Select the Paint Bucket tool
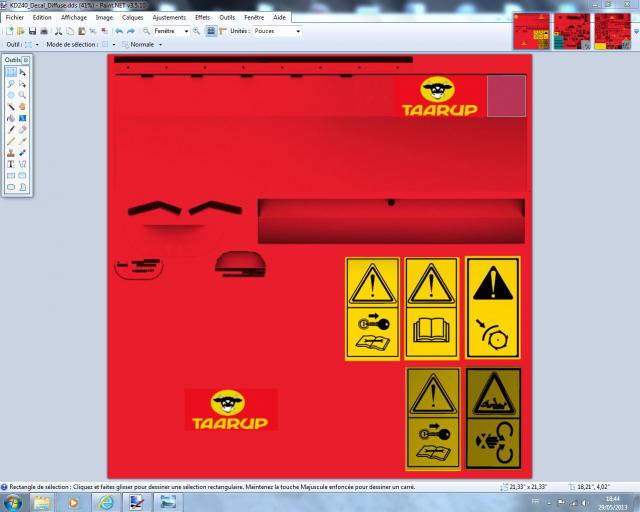 pos(11,118)
